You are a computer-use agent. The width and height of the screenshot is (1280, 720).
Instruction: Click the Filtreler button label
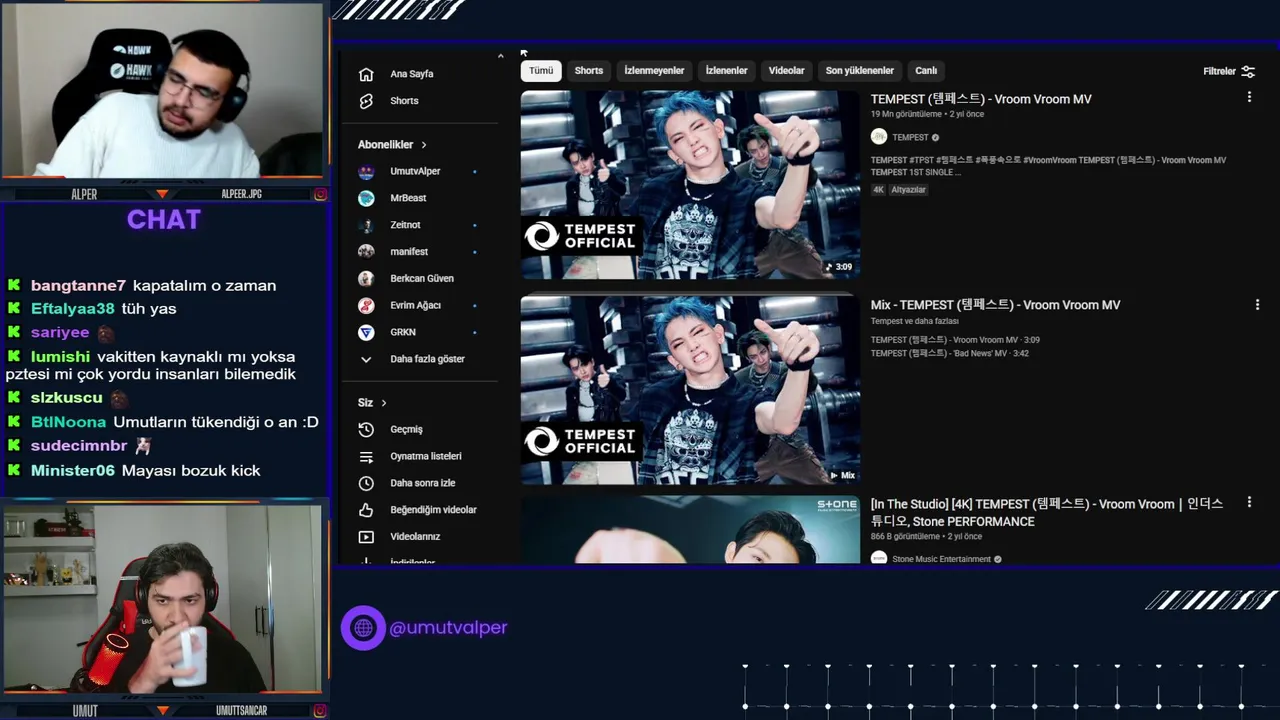click(1219, 71)
